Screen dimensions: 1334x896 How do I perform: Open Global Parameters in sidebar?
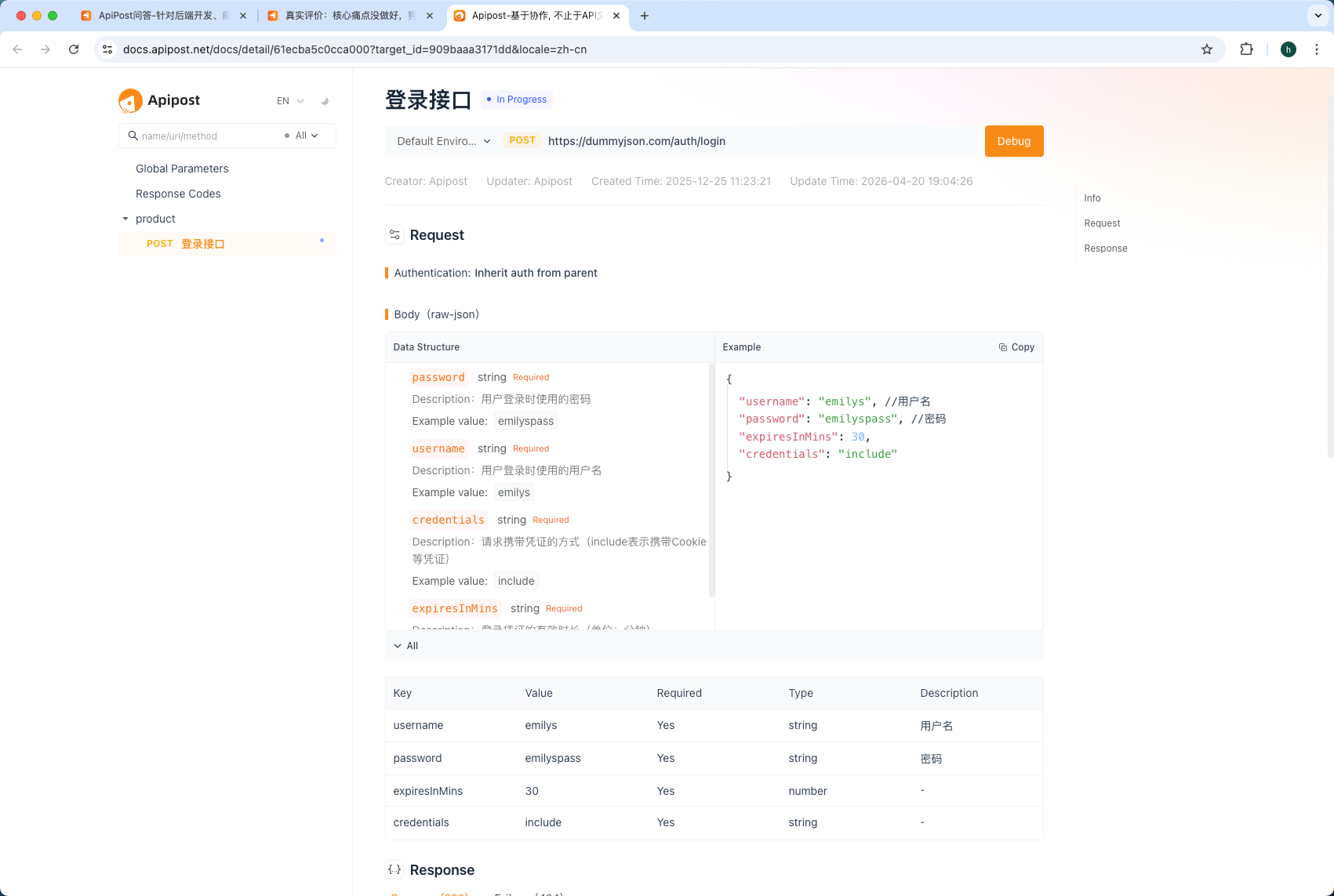click(182, 169)
